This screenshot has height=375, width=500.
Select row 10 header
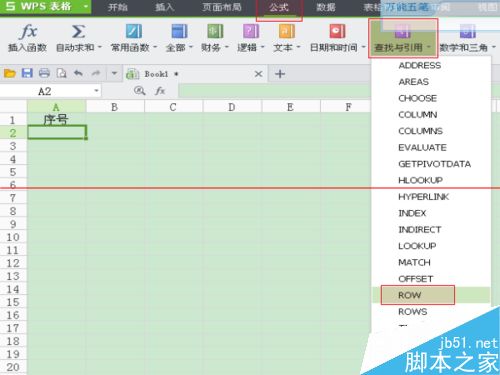tap(13, 237)
